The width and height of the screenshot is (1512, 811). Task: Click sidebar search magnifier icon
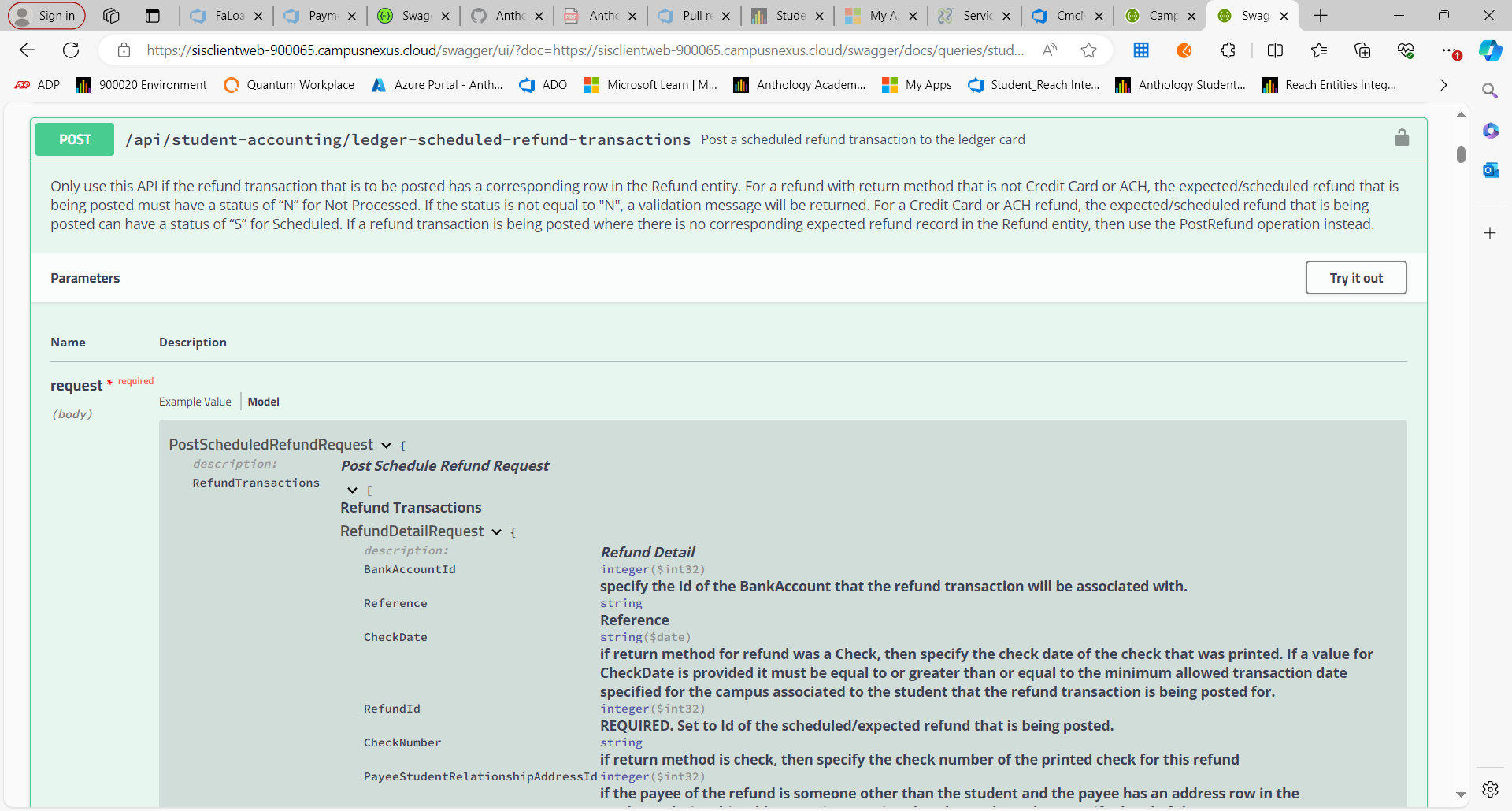click(1490, 91)
